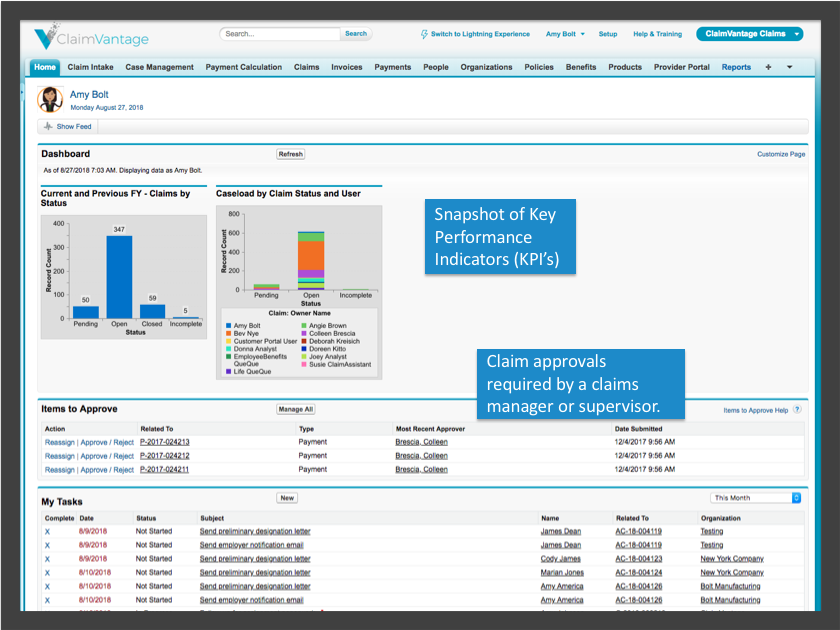Click the Amy Bolt legend color square in the chart
This screenshot has width=840, height=630.
coord(228,325)
